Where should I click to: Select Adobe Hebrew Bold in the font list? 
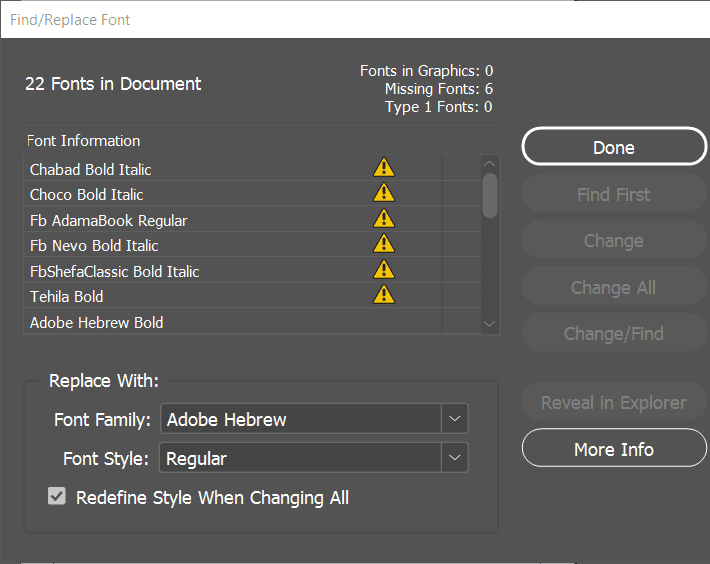tap(97, 322)
